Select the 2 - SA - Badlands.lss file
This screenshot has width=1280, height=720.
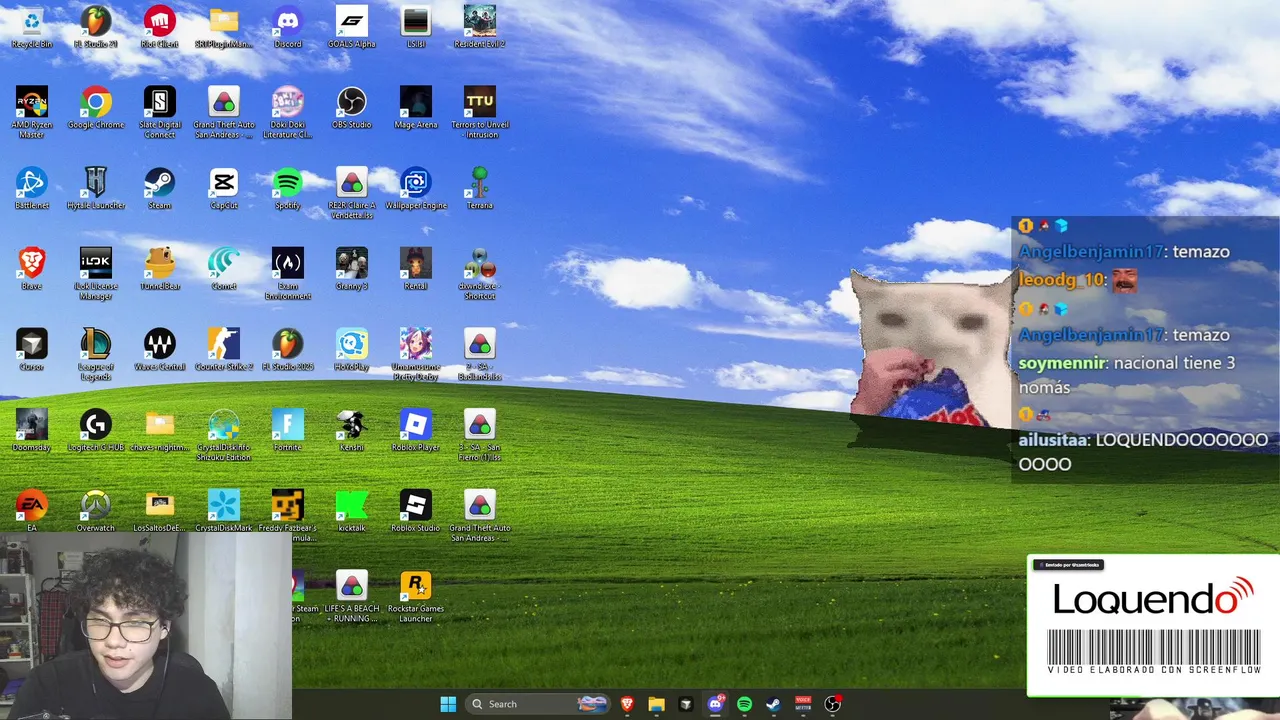pyautogui.click(x=480, y=355)
